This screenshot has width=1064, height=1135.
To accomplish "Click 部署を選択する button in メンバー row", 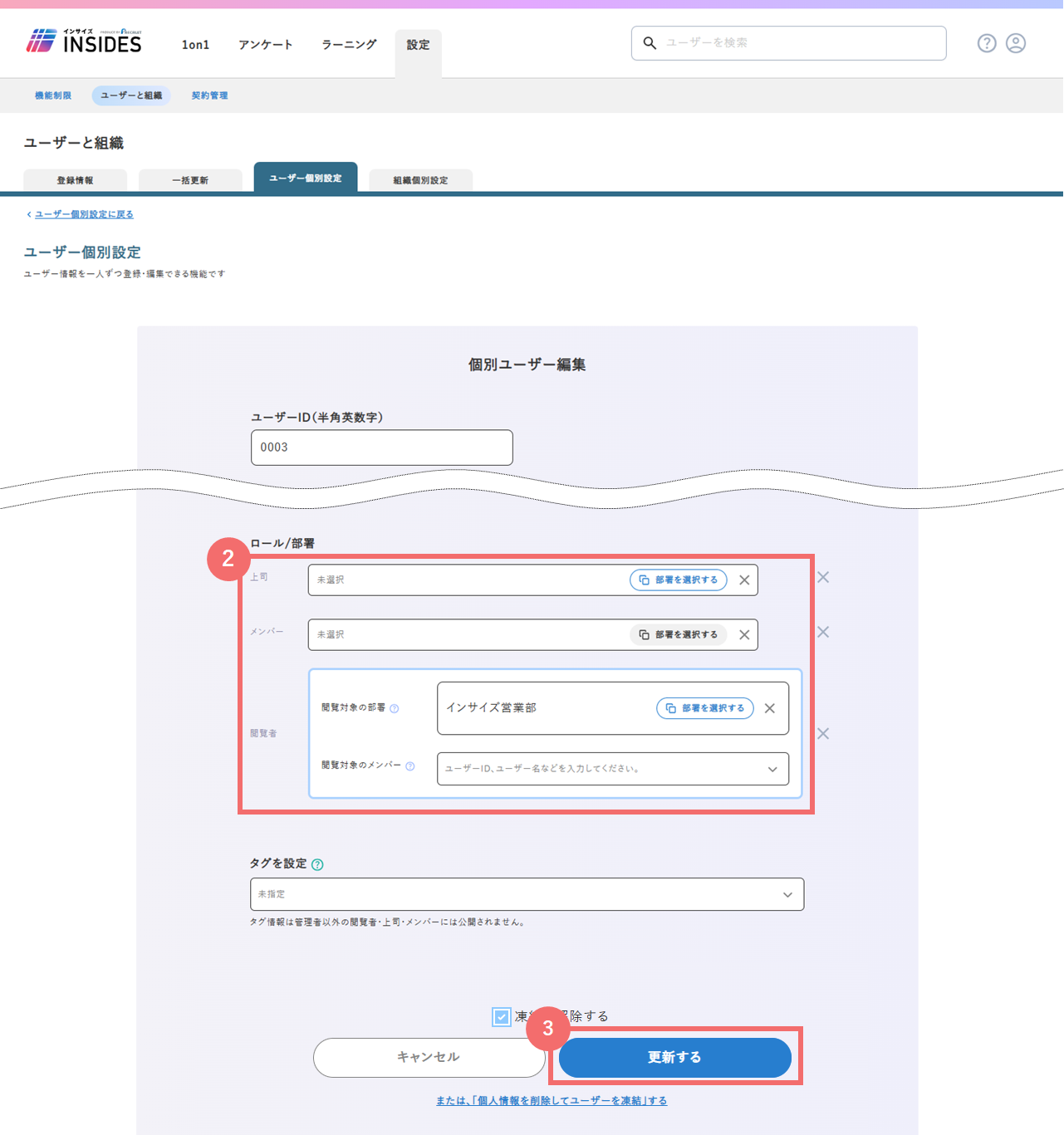I will coord(679,635).
